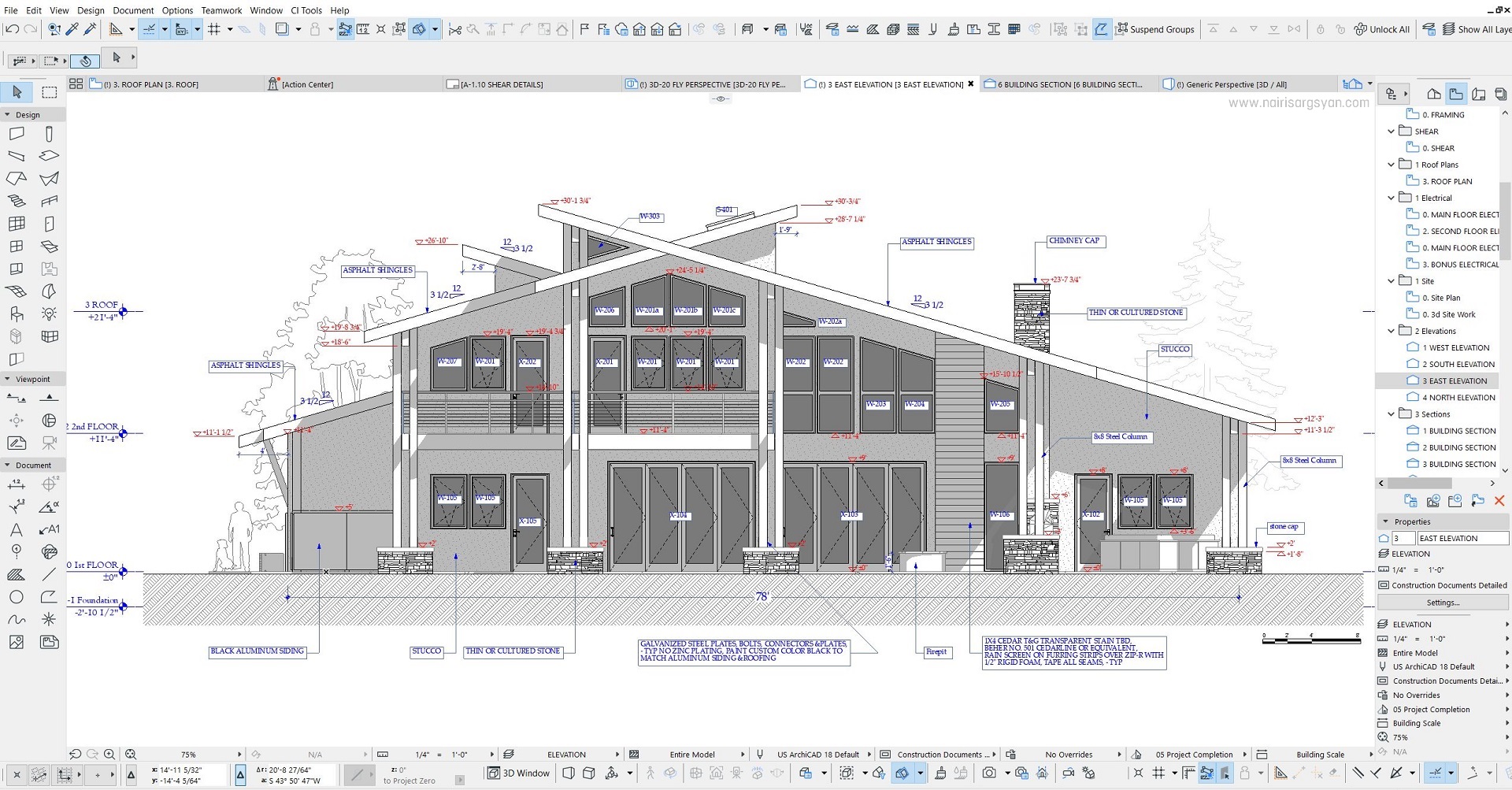This screenshot has height=790, width=1512.
Task: Switch to the A-1.10 SHEAR DETAILS tab
Action: pos(532,84)
